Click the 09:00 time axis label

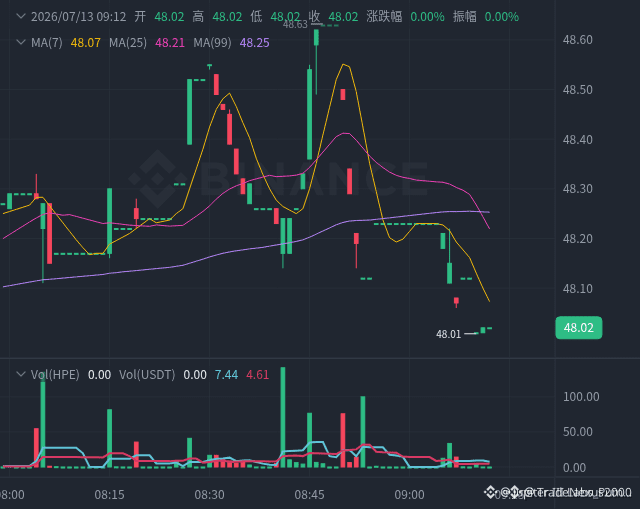point(409,495)
